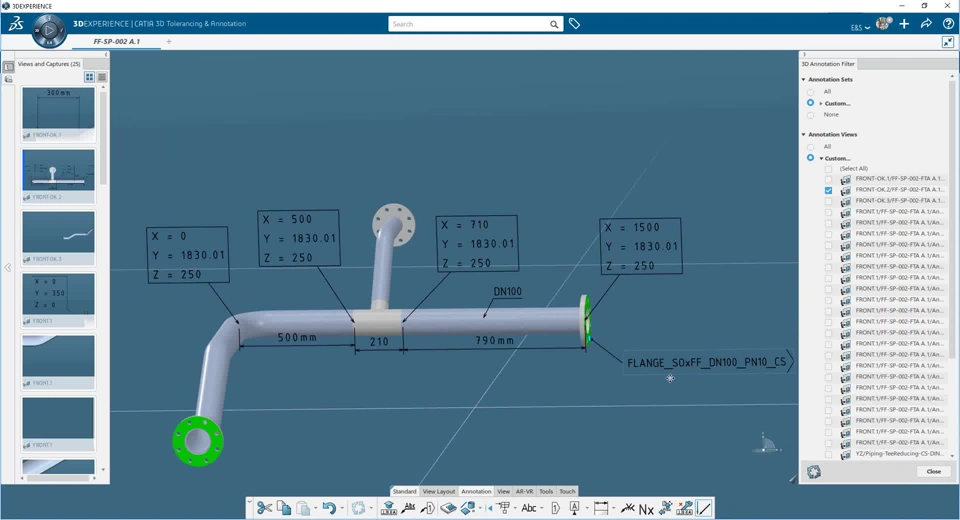Click the roughness/leader symbol icon

627,508
